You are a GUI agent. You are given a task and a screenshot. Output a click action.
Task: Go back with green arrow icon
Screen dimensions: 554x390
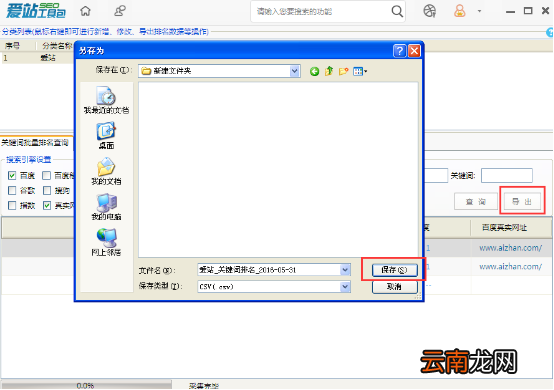click(x=314, y=71)
